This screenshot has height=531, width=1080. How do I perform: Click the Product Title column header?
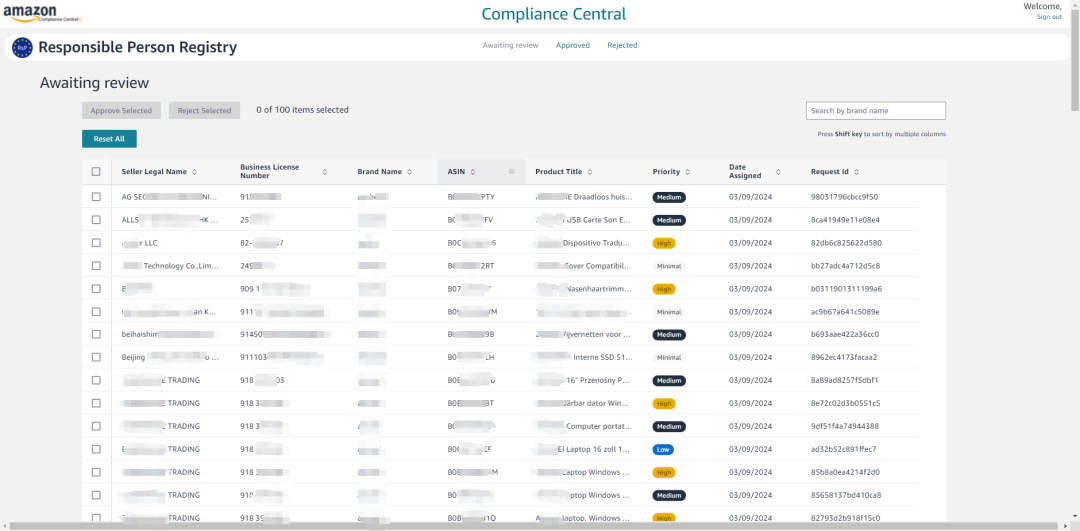(x=559, y=172)
